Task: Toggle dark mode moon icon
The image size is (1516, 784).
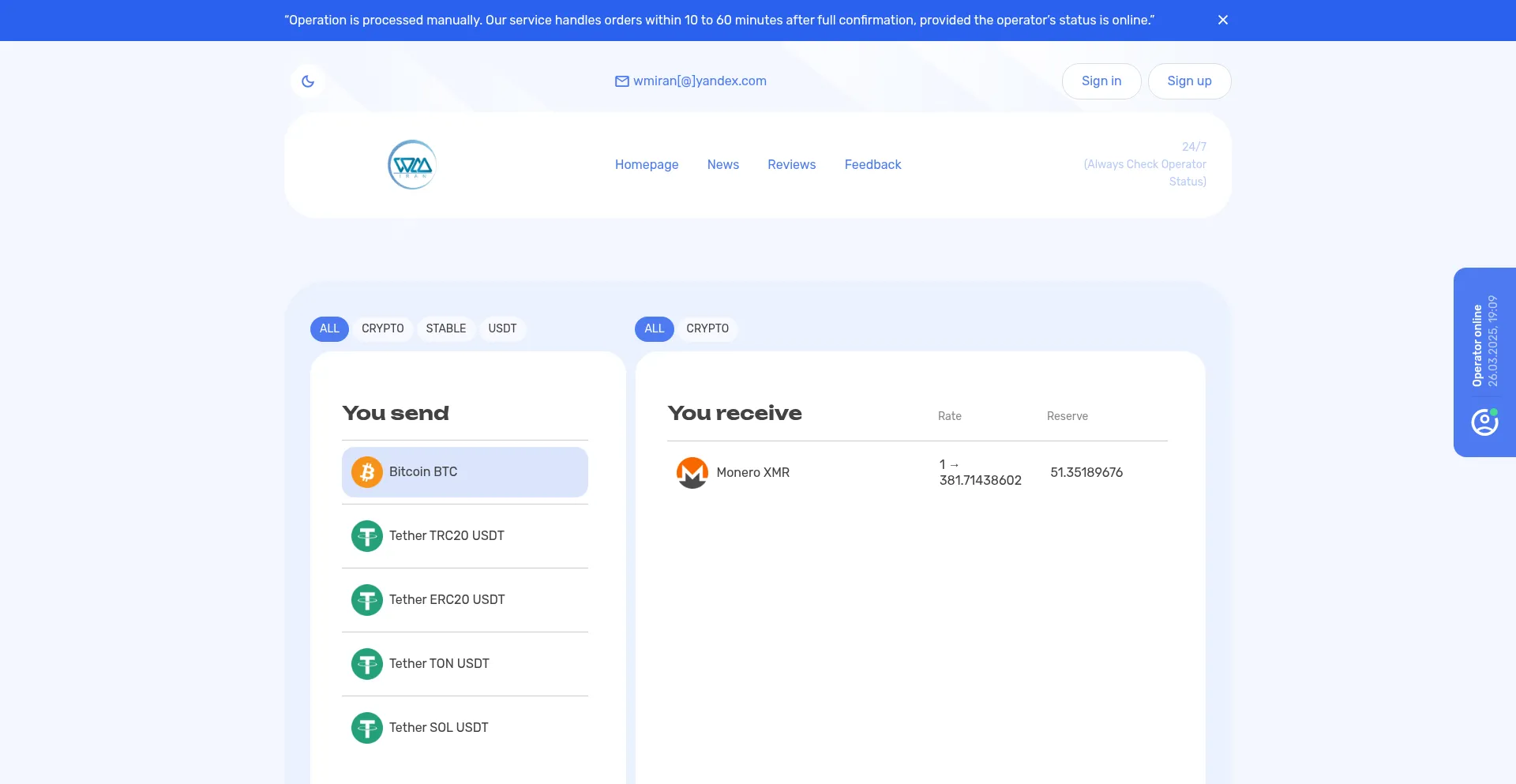Action: coord(308,81)
